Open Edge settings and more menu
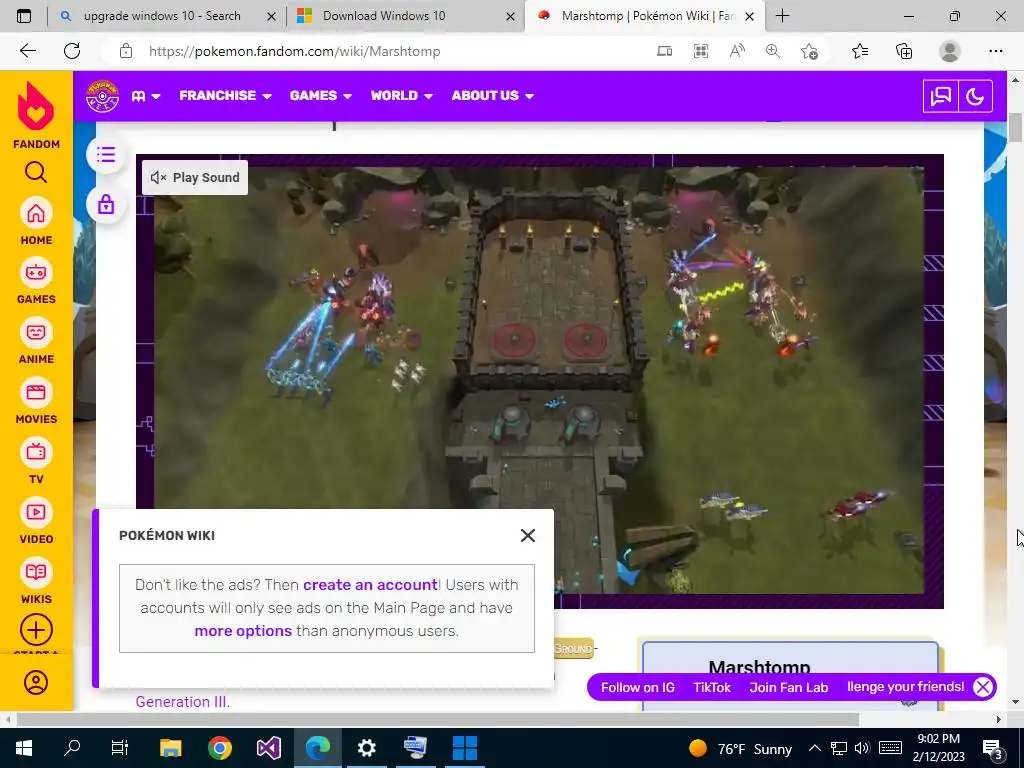The width and height of the screenshot is (1024, 768). coord(995,51)
